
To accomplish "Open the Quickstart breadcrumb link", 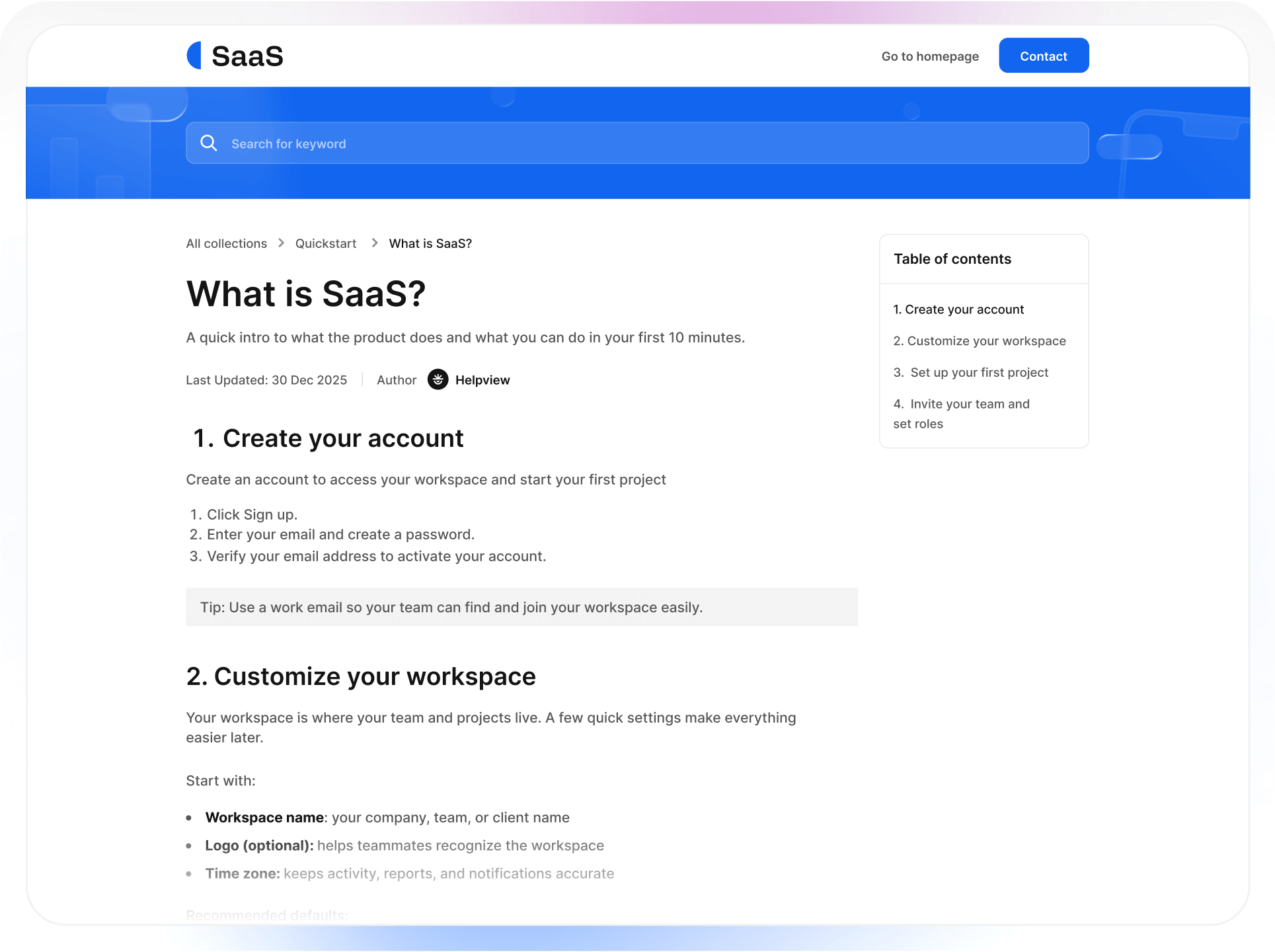I will coord(325,243).
